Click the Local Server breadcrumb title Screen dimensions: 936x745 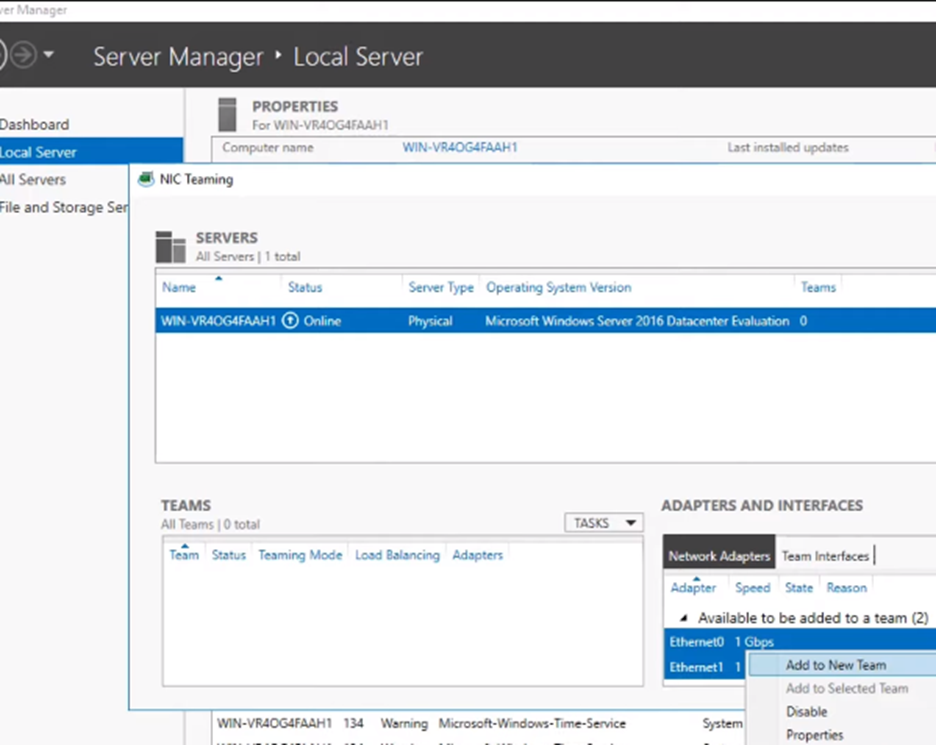[x=358, y=57]
